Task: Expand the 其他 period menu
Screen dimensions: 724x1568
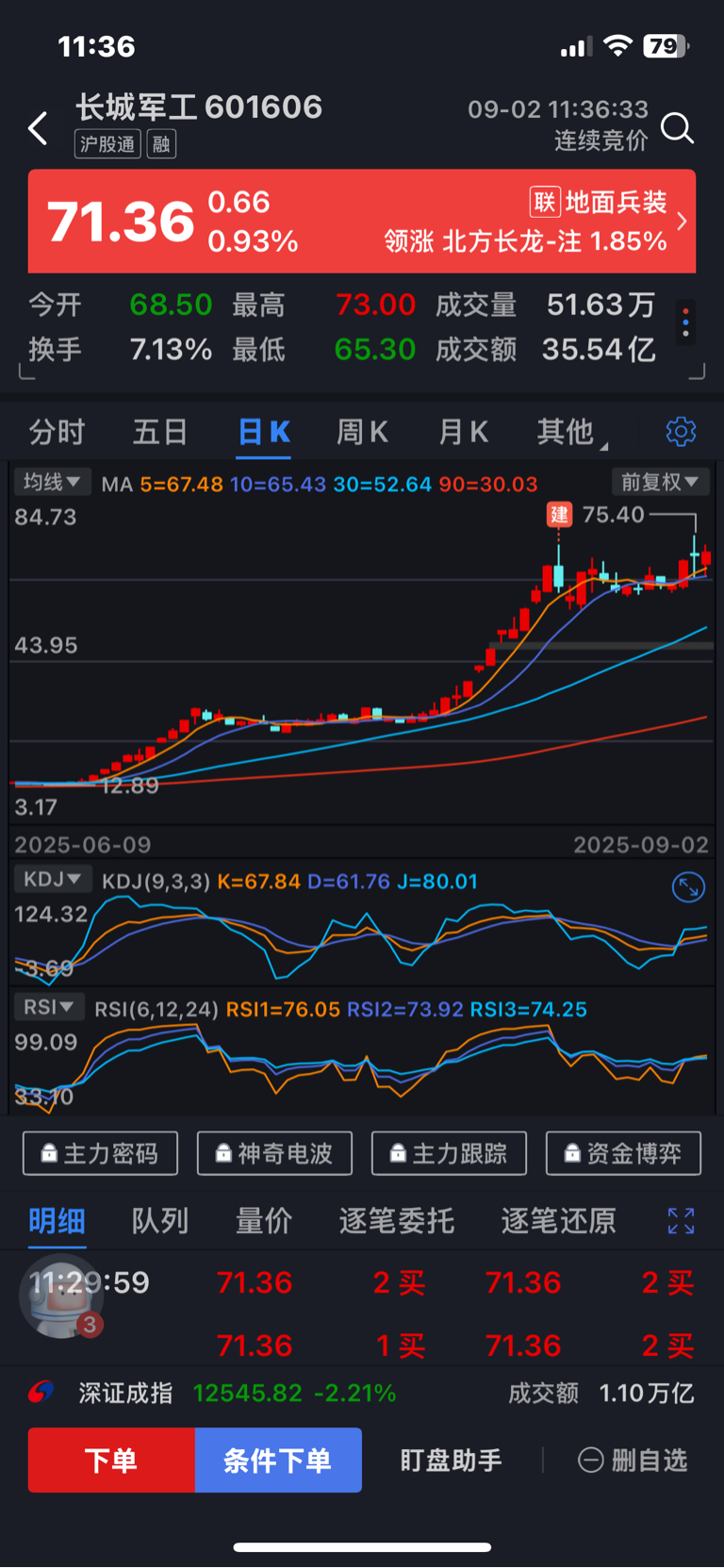Action: pos(571,432)
